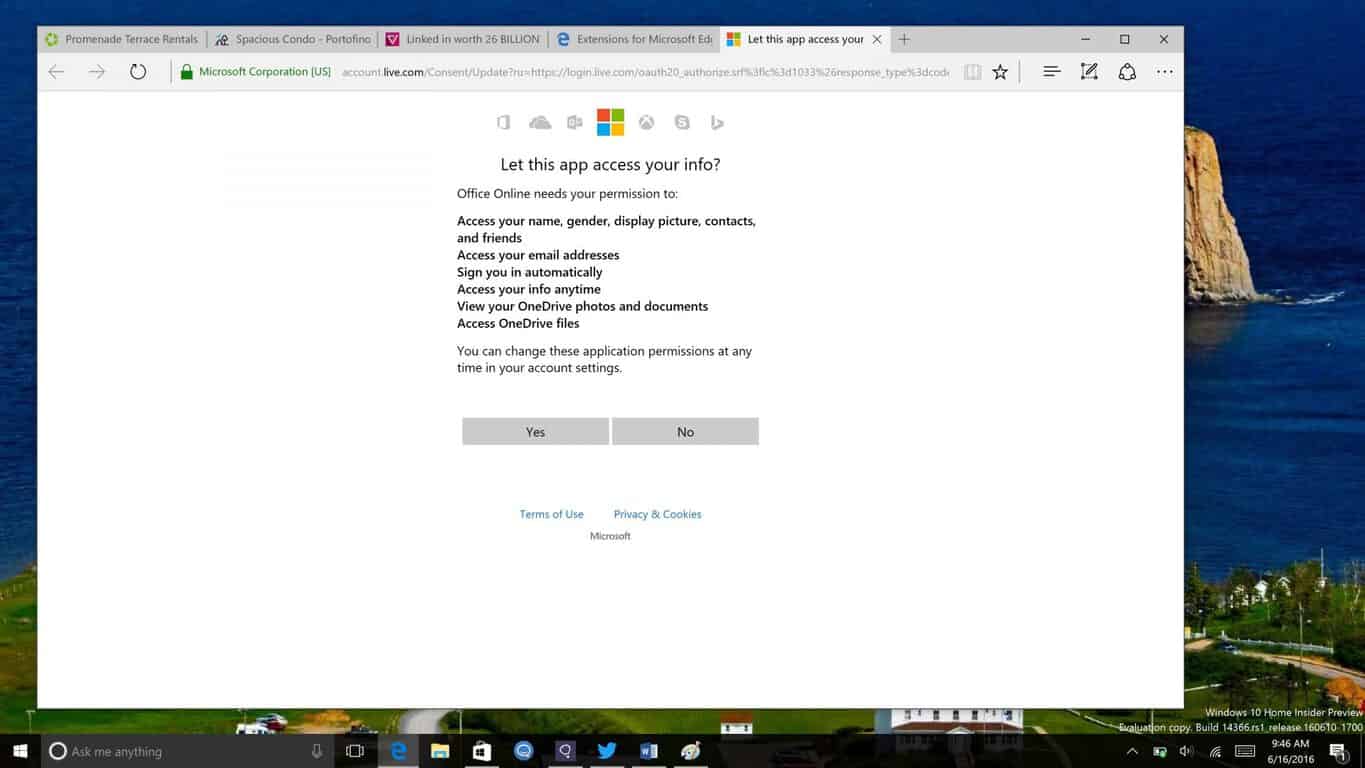The image size is (1365, 768).
Task: Click 'Access OneDrive files' text
Action: tap(518, 323)
